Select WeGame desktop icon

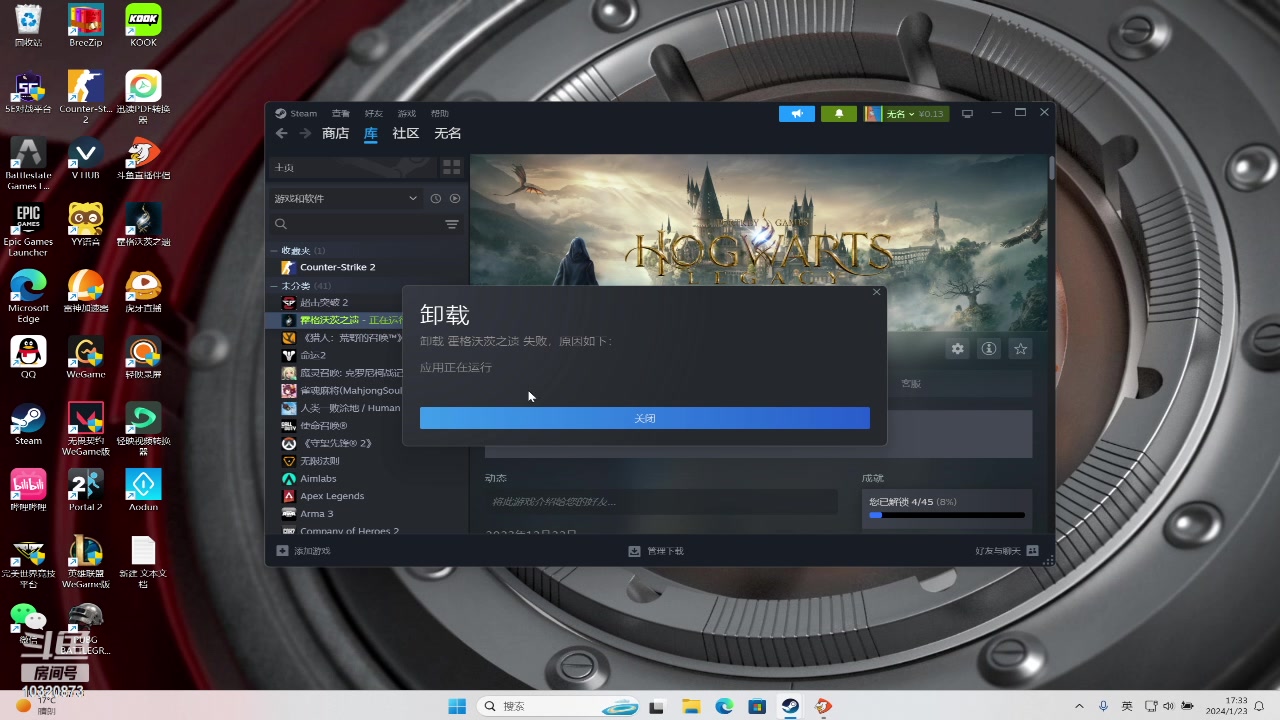click(86, 358)
